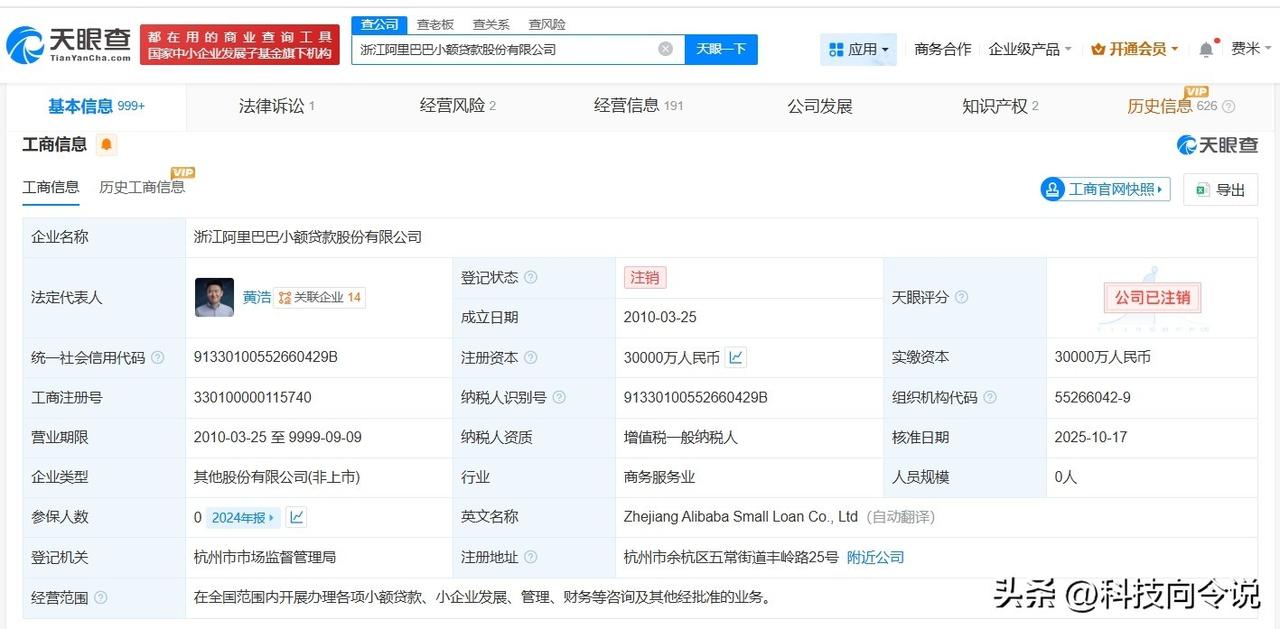
Task: Click the 应用 apps grid icon
Action: (x=836, y=48)
